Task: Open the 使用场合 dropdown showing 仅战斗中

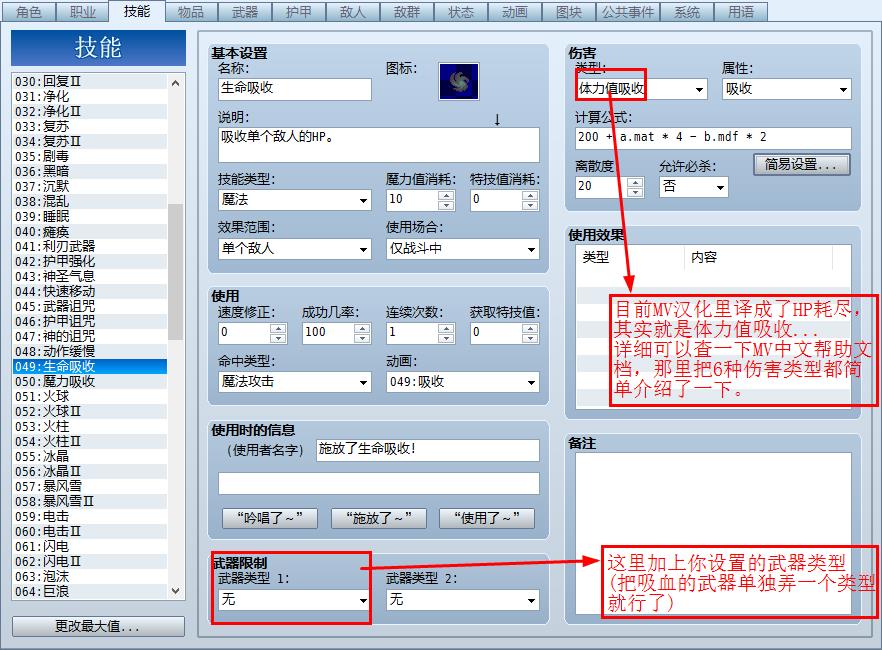Action: [x=462, y=249]
